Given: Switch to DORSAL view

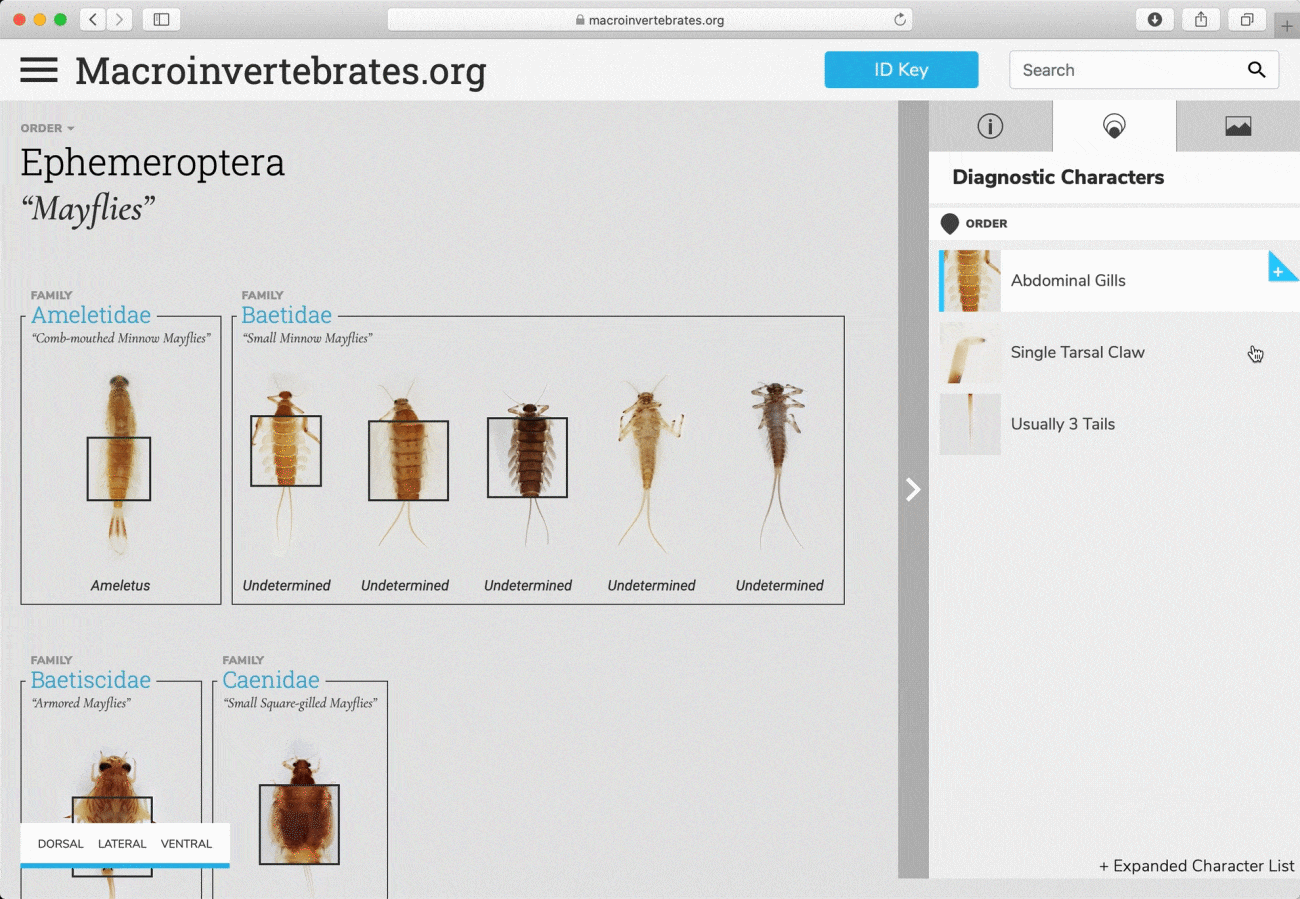Looking at the screenshot, I should [x=61, y=844].
